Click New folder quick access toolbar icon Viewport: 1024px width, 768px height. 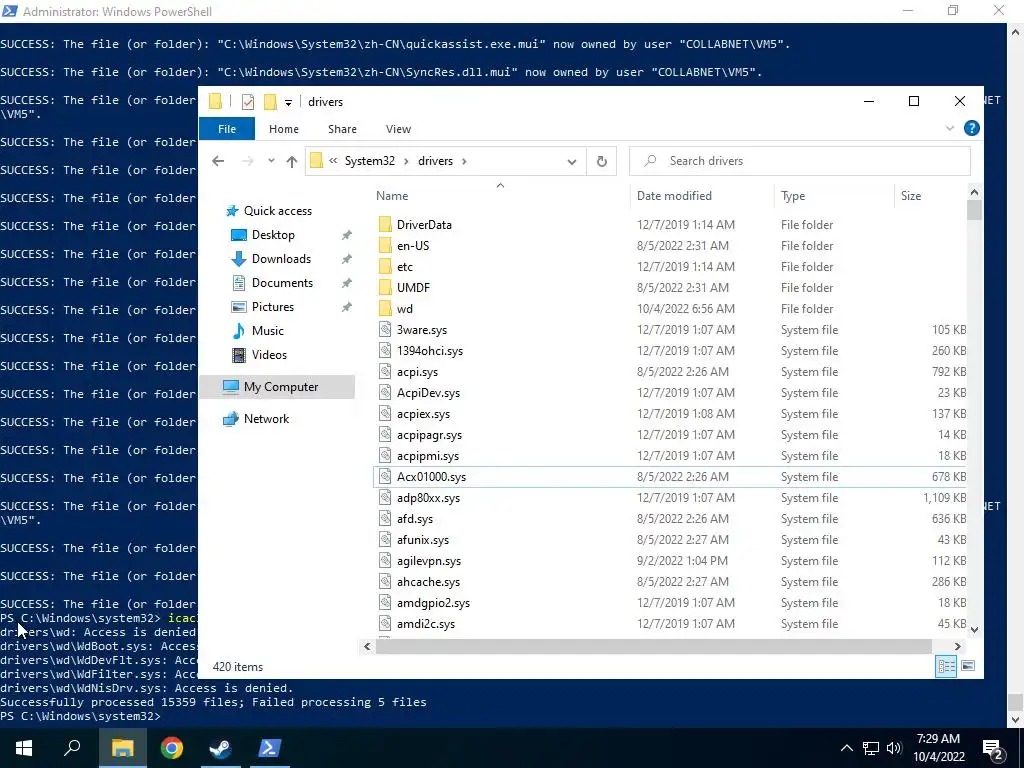270,101
